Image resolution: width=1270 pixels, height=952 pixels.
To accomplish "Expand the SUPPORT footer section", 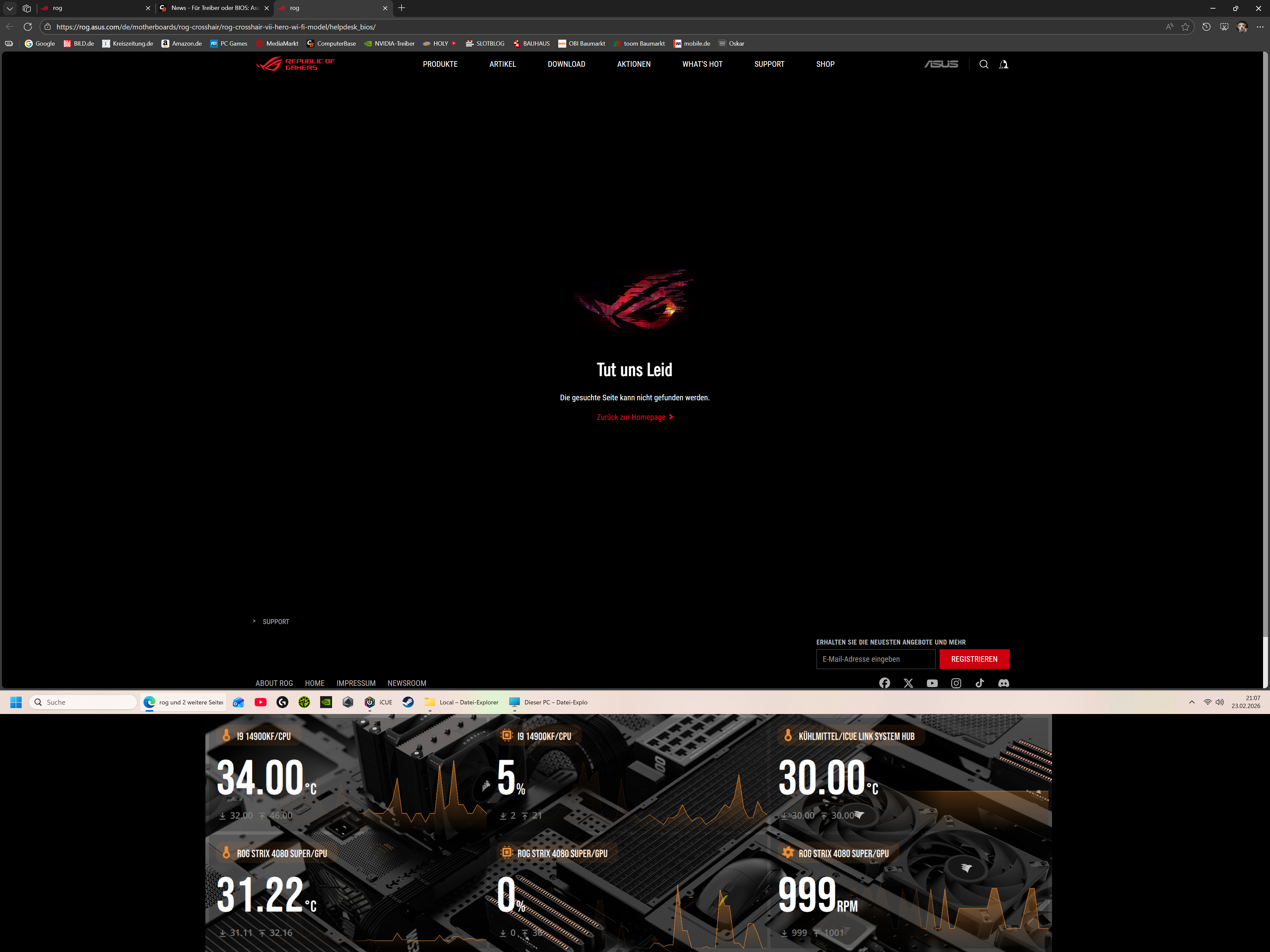I will coord(275,621).
